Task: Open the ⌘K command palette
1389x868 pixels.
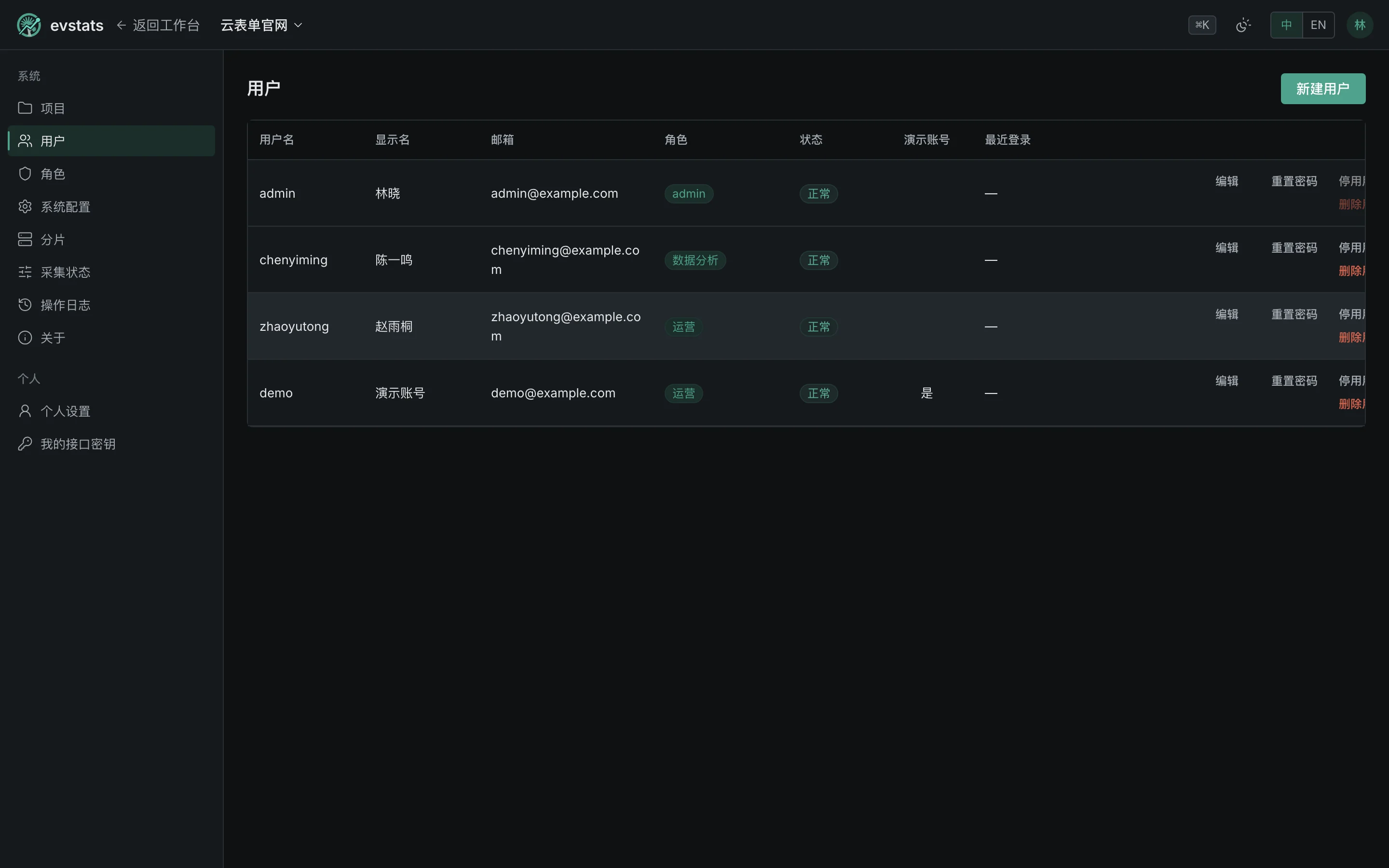Action: coord(1202,25)
